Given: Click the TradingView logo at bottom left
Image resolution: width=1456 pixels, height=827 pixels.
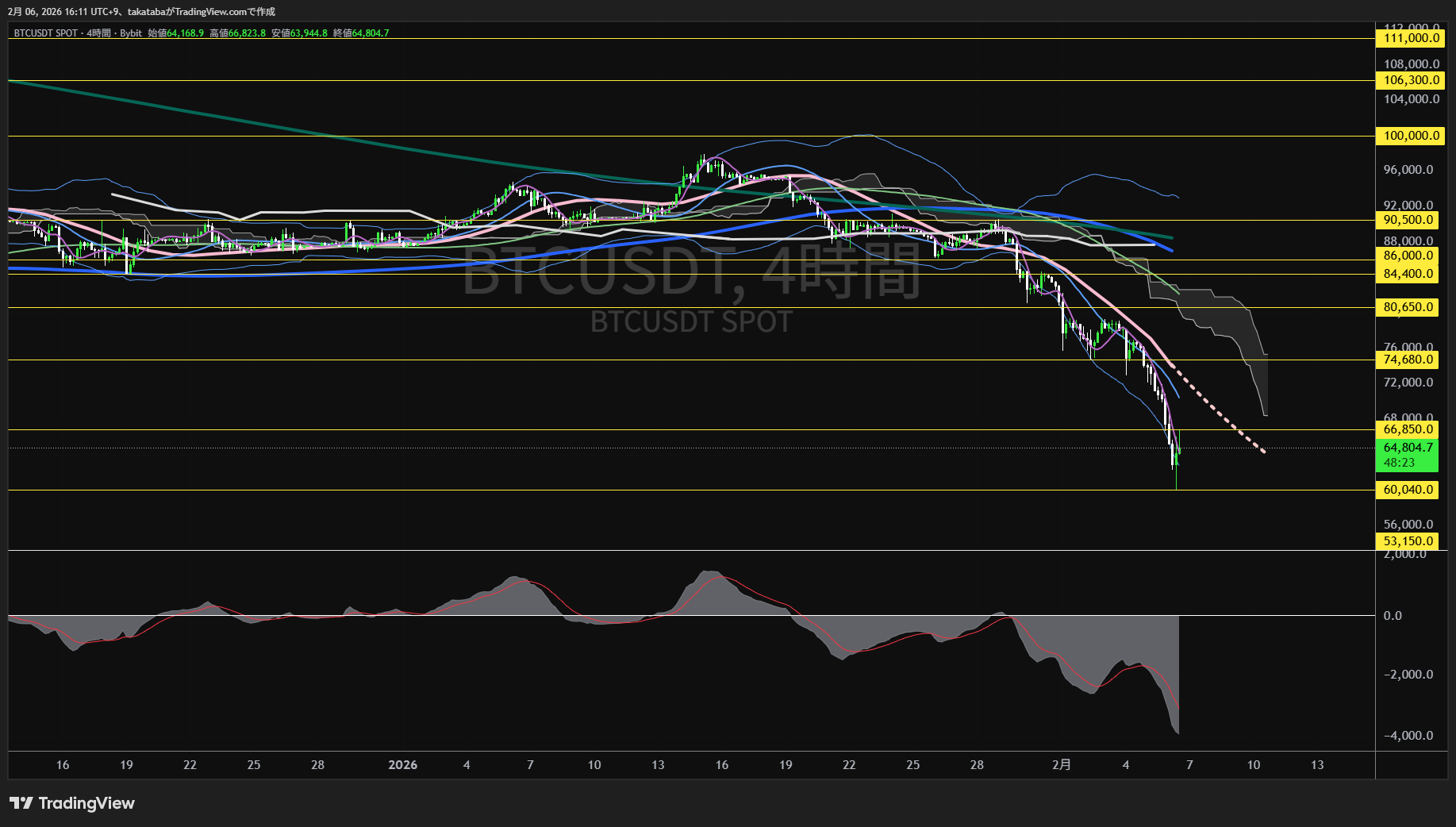Looking at the screenshot, I should pyautogui.click(x=71, y=803).
